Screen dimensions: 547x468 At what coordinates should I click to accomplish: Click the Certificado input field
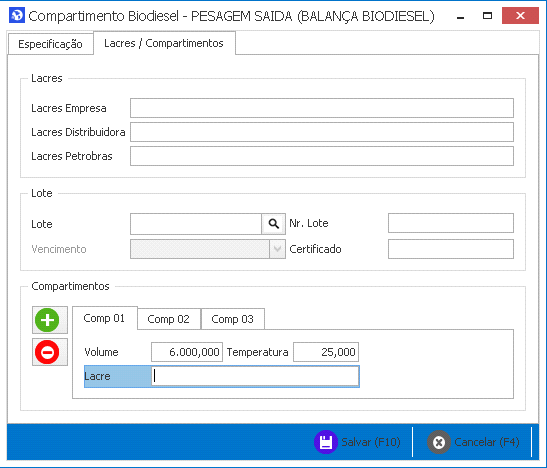(451, 249)
